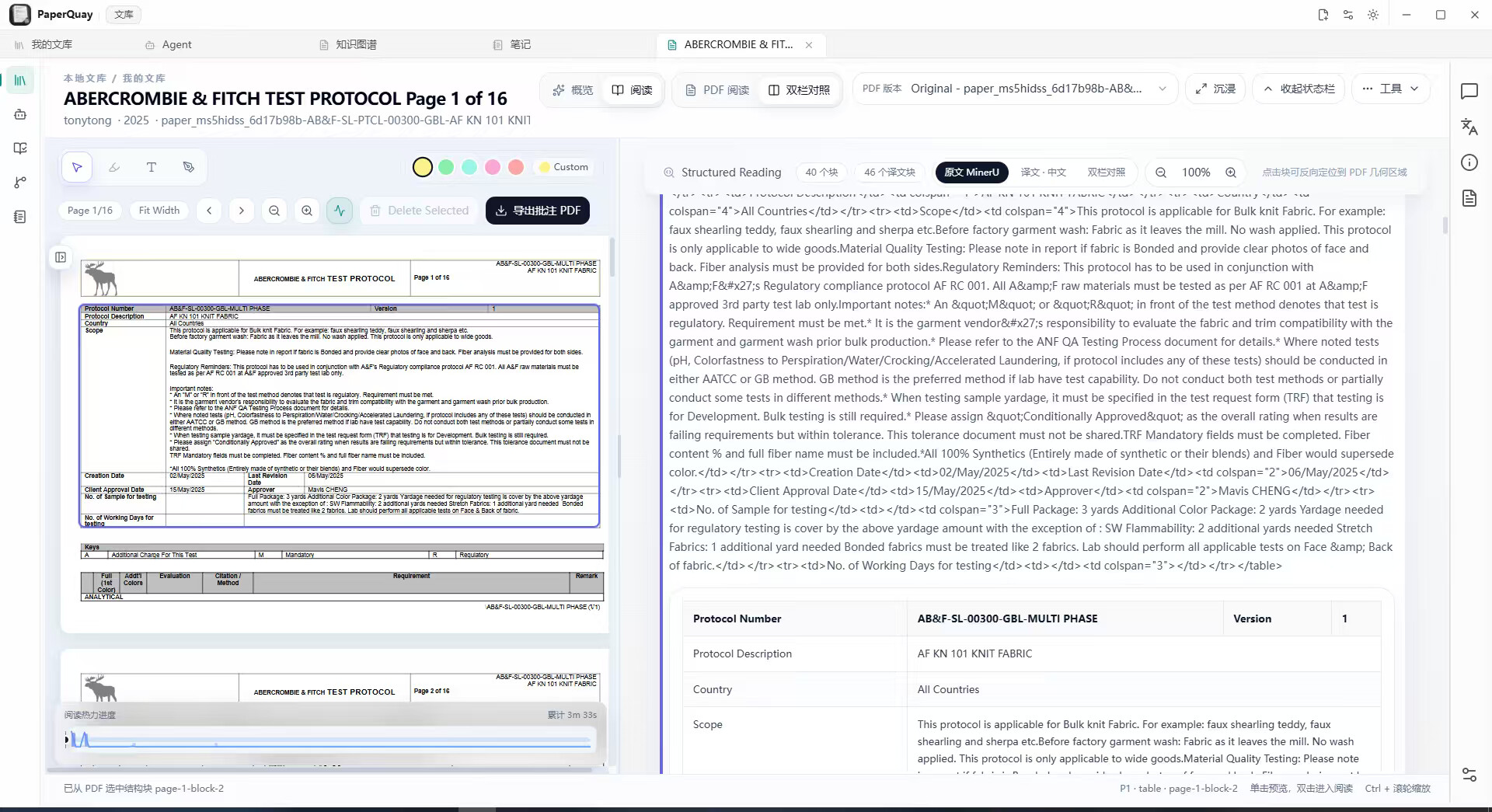Open the Agent robot icon in sidebar

pos(20,114)
